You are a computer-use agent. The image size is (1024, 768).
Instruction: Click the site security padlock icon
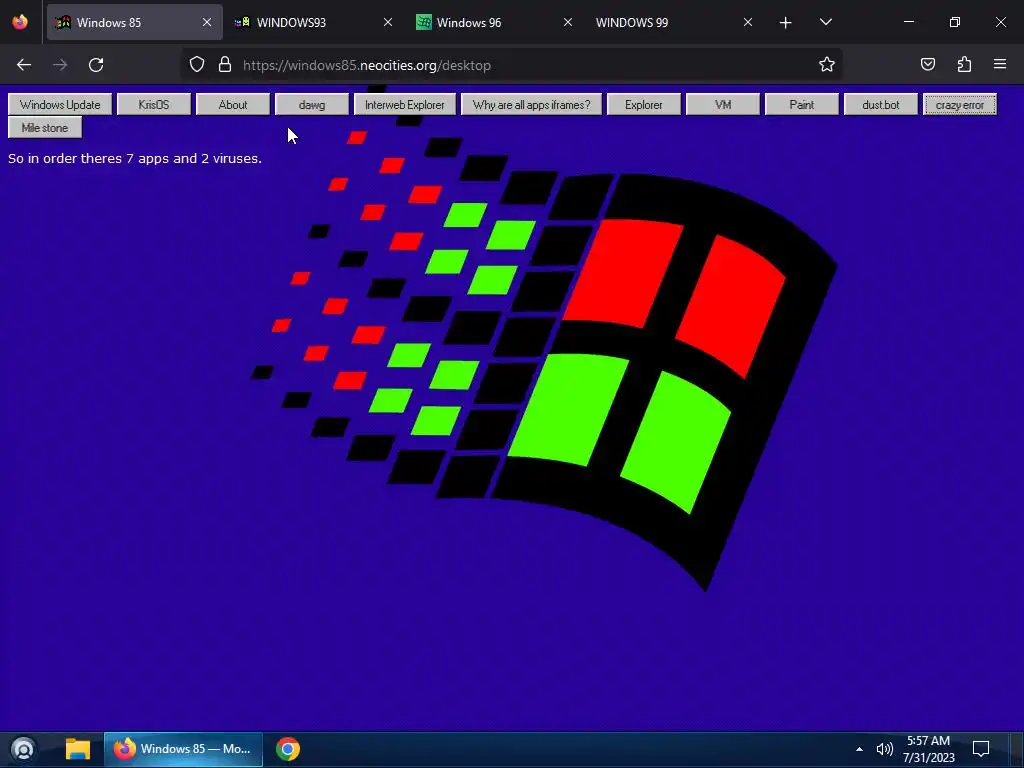click(225, 65)
